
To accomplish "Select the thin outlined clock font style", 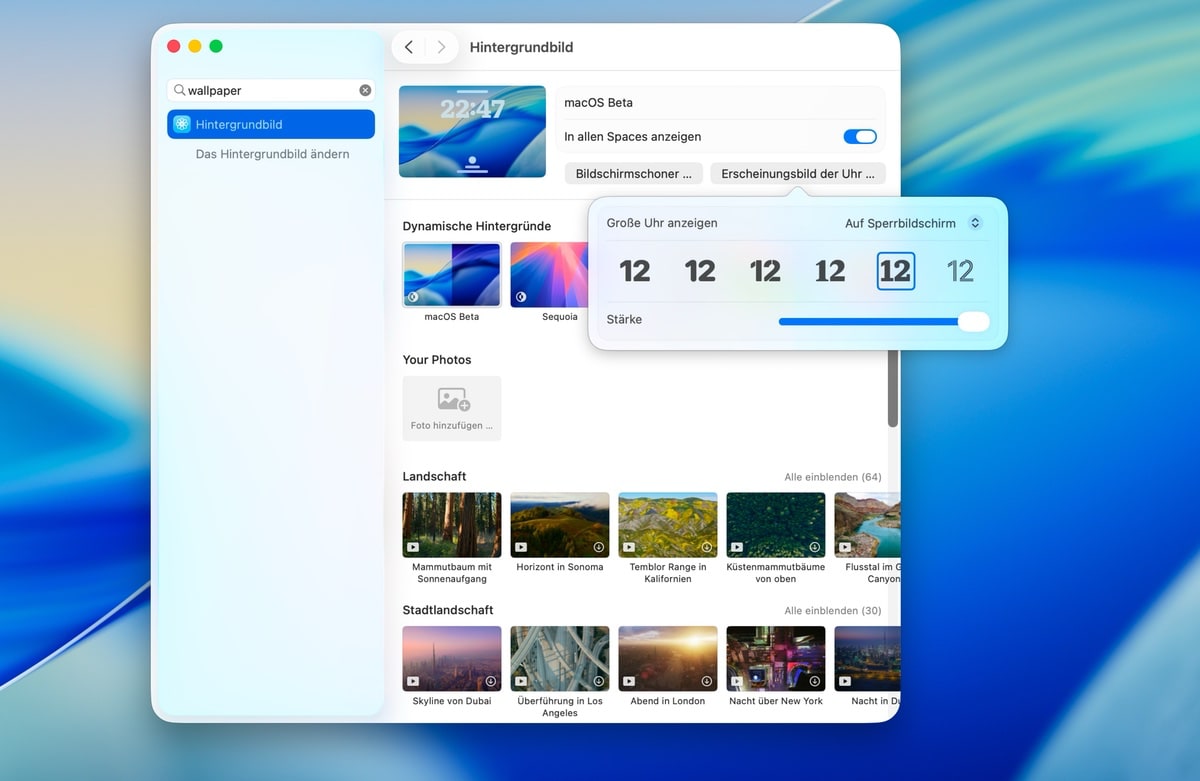I will pos(960,271).
